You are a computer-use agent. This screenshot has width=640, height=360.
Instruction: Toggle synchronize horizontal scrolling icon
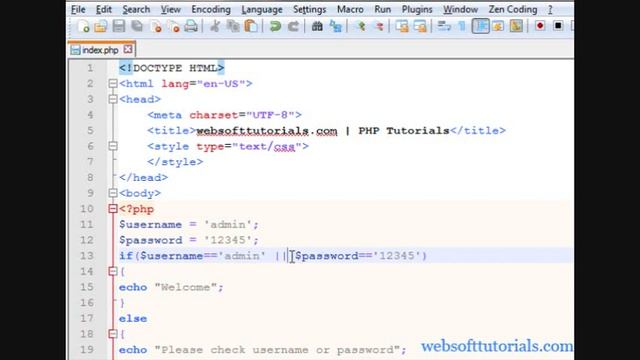point(420,27)
